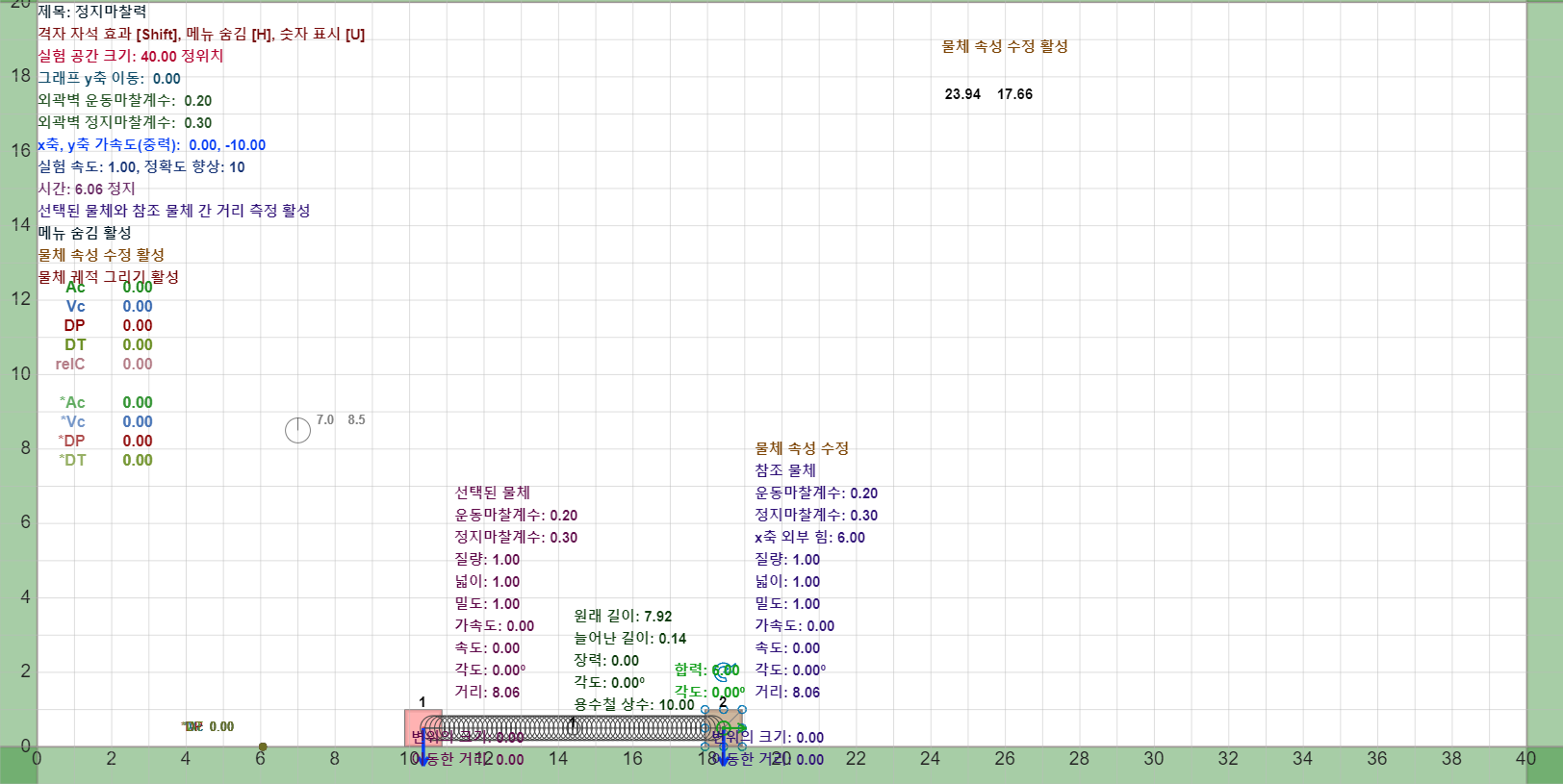Click the blue rotation arrow beside 합력
The height and width of the screenshot is (784, 1563).
pos(723,670)
